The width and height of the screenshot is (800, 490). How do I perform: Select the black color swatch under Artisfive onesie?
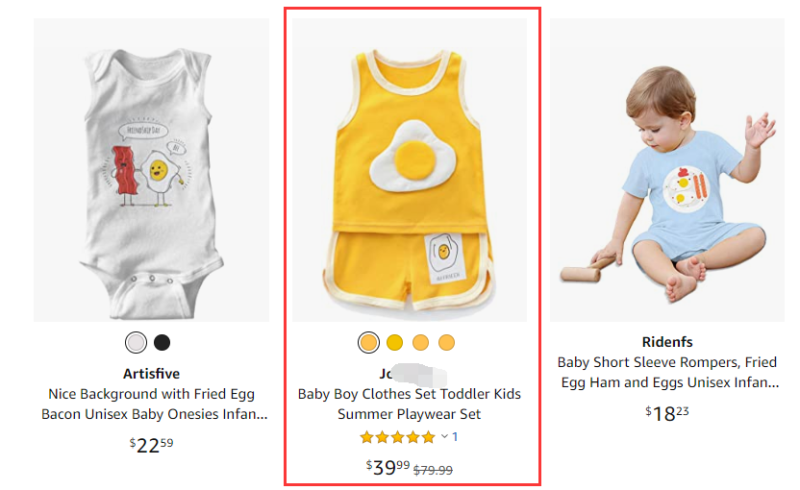pyautogui.click(x=162, y=343)
